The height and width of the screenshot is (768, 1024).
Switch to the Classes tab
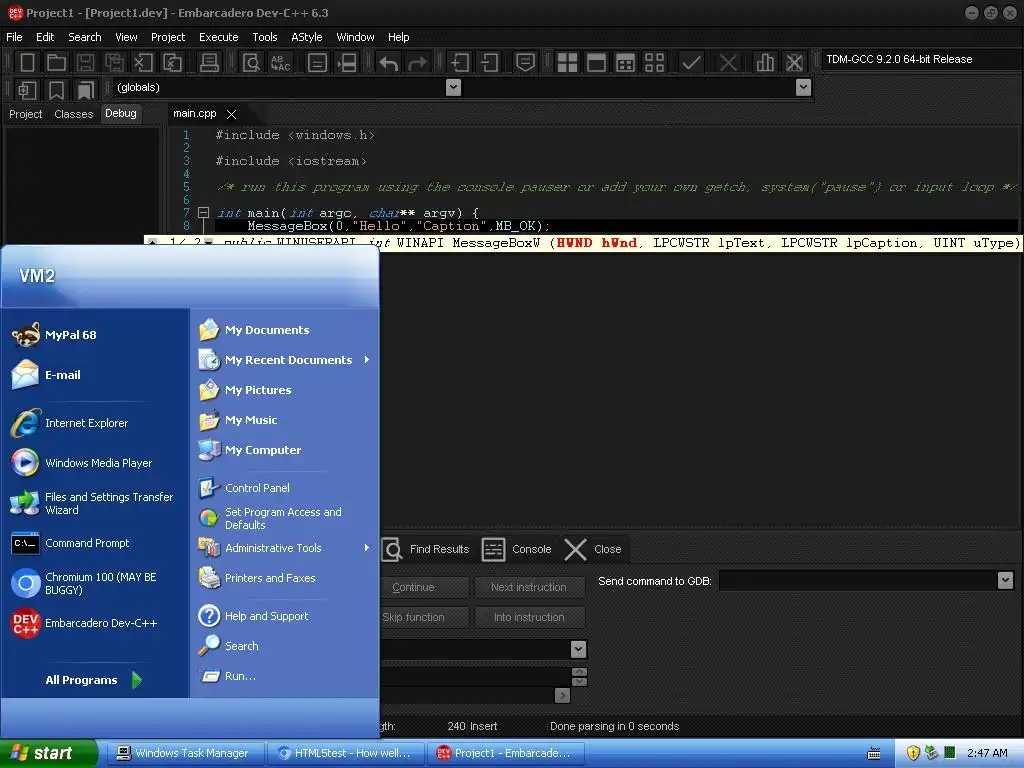(x=74, y=114)
